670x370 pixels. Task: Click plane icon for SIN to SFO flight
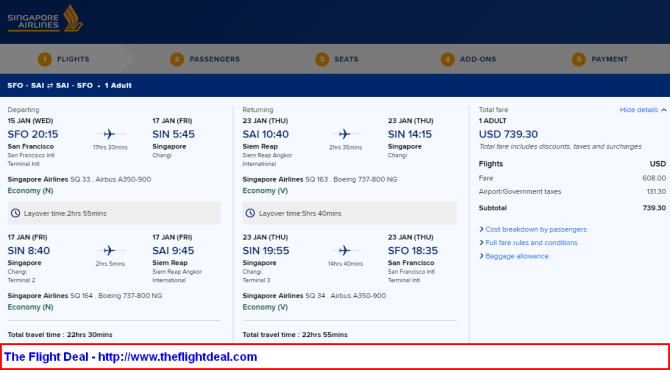(345, 250)
